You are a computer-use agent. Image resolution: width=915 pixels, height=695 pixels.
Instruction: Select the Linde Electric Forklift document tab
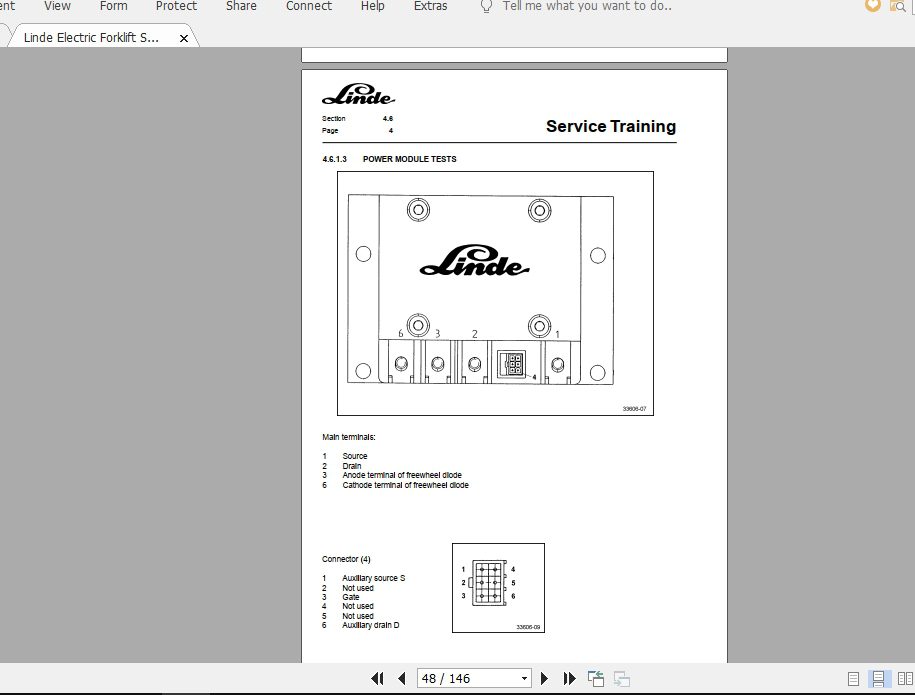(x=91, y=37)
